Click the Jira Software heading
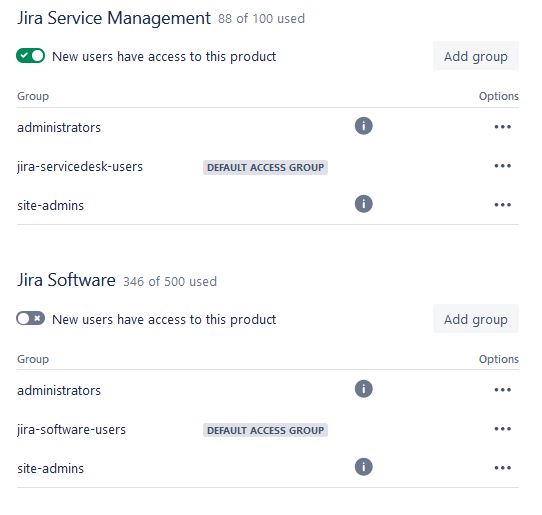 pyautogui.click(x=66, y=280)
